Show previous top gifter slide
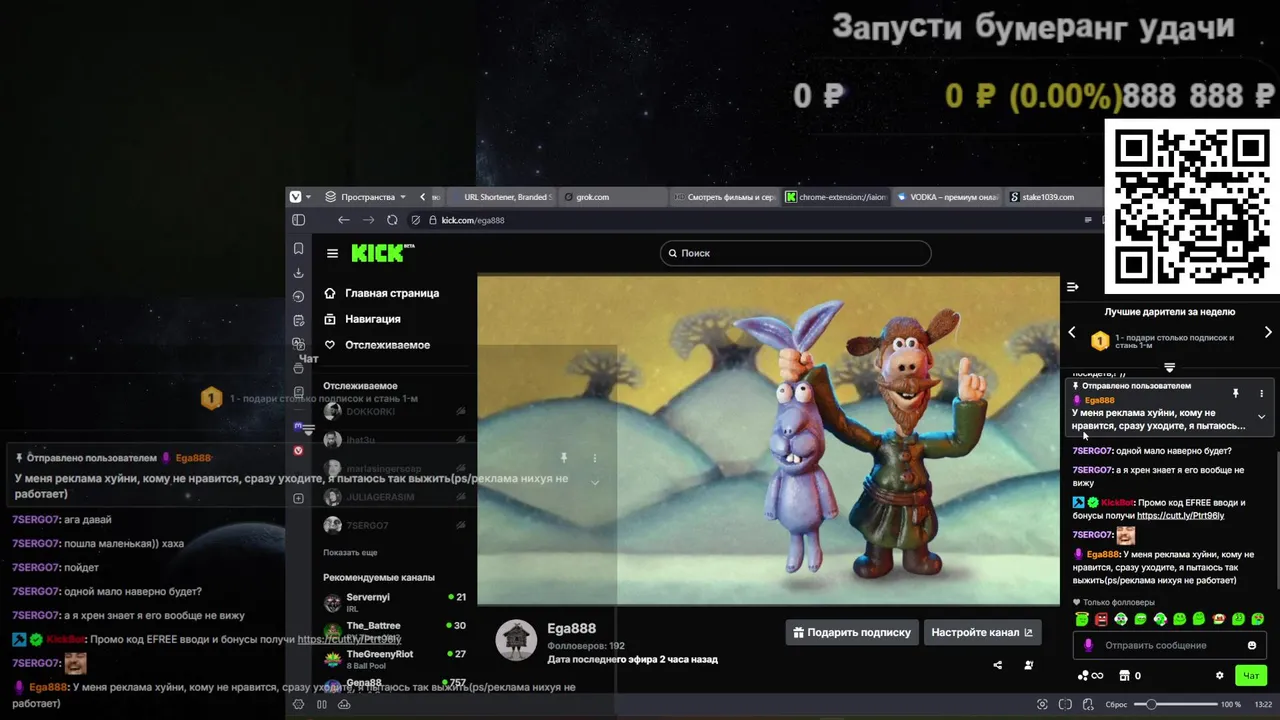This screenshot has width=1280, height=720. [1072, 332]
